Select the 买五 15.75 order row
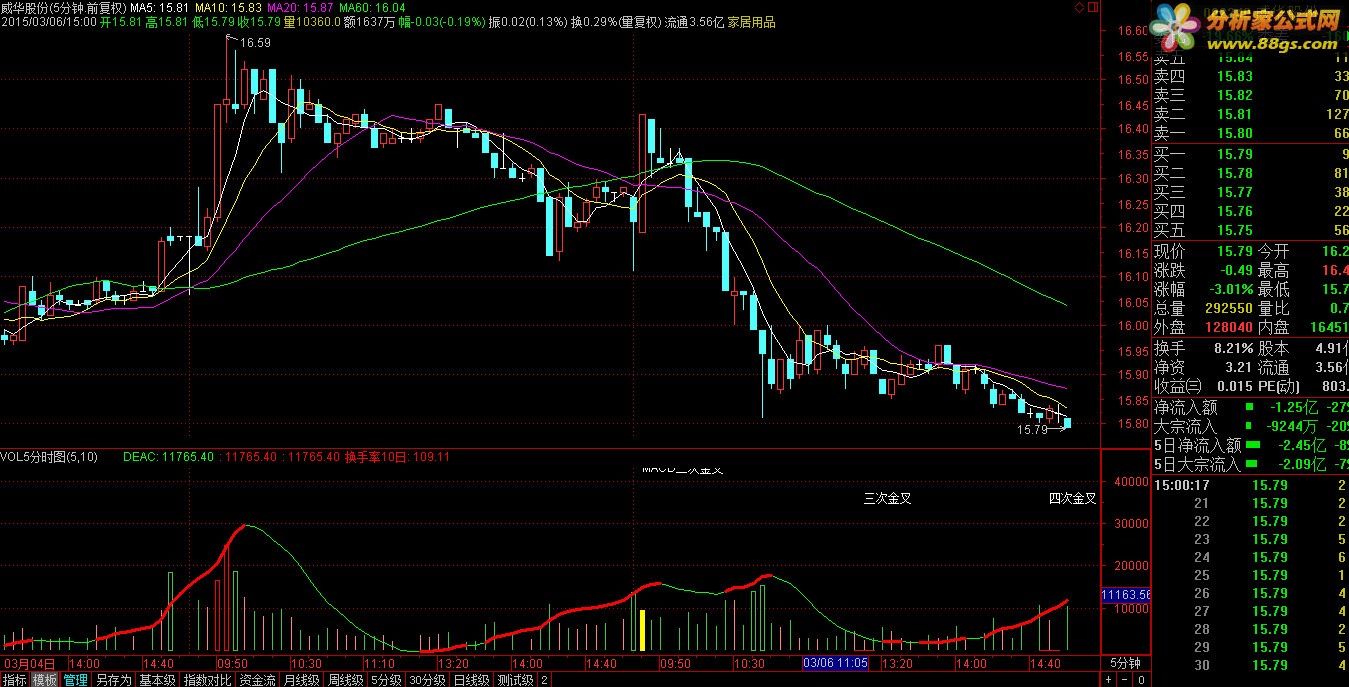This screenshot has width=1349, height=687. (x=1252, y=230)
